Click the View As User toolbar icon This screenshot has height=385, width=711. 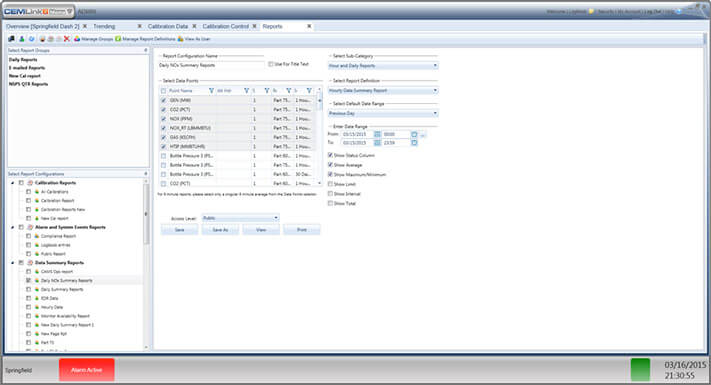[x=180, y=39]
